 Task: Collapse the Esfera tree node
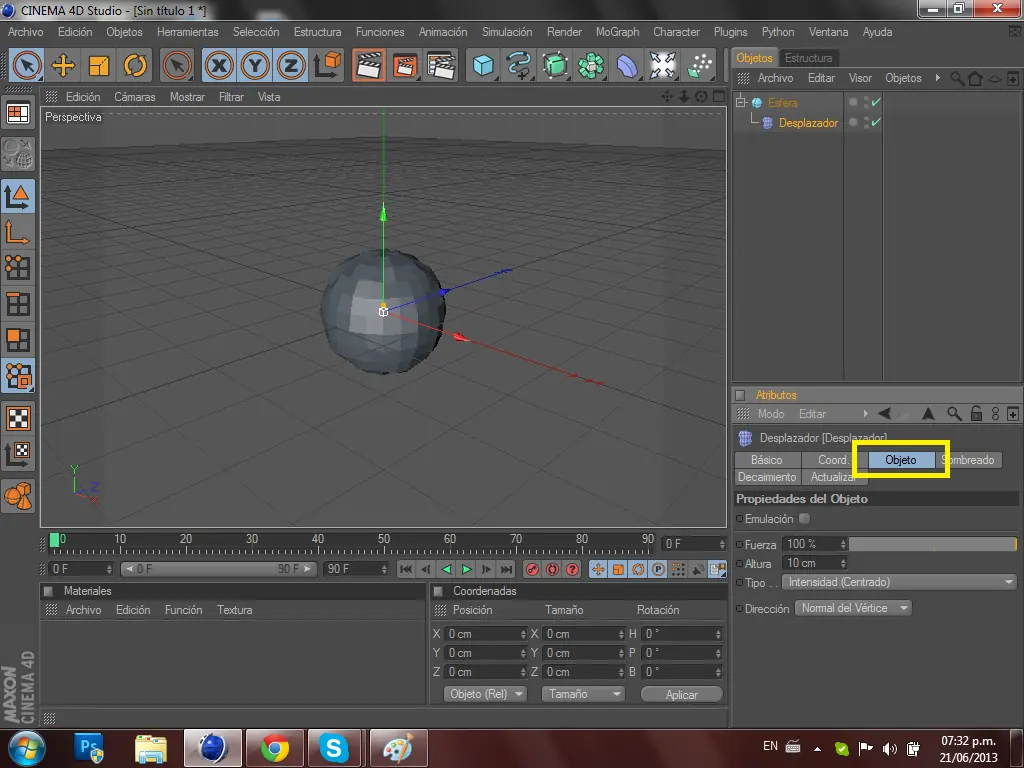[x=741, y=102]
